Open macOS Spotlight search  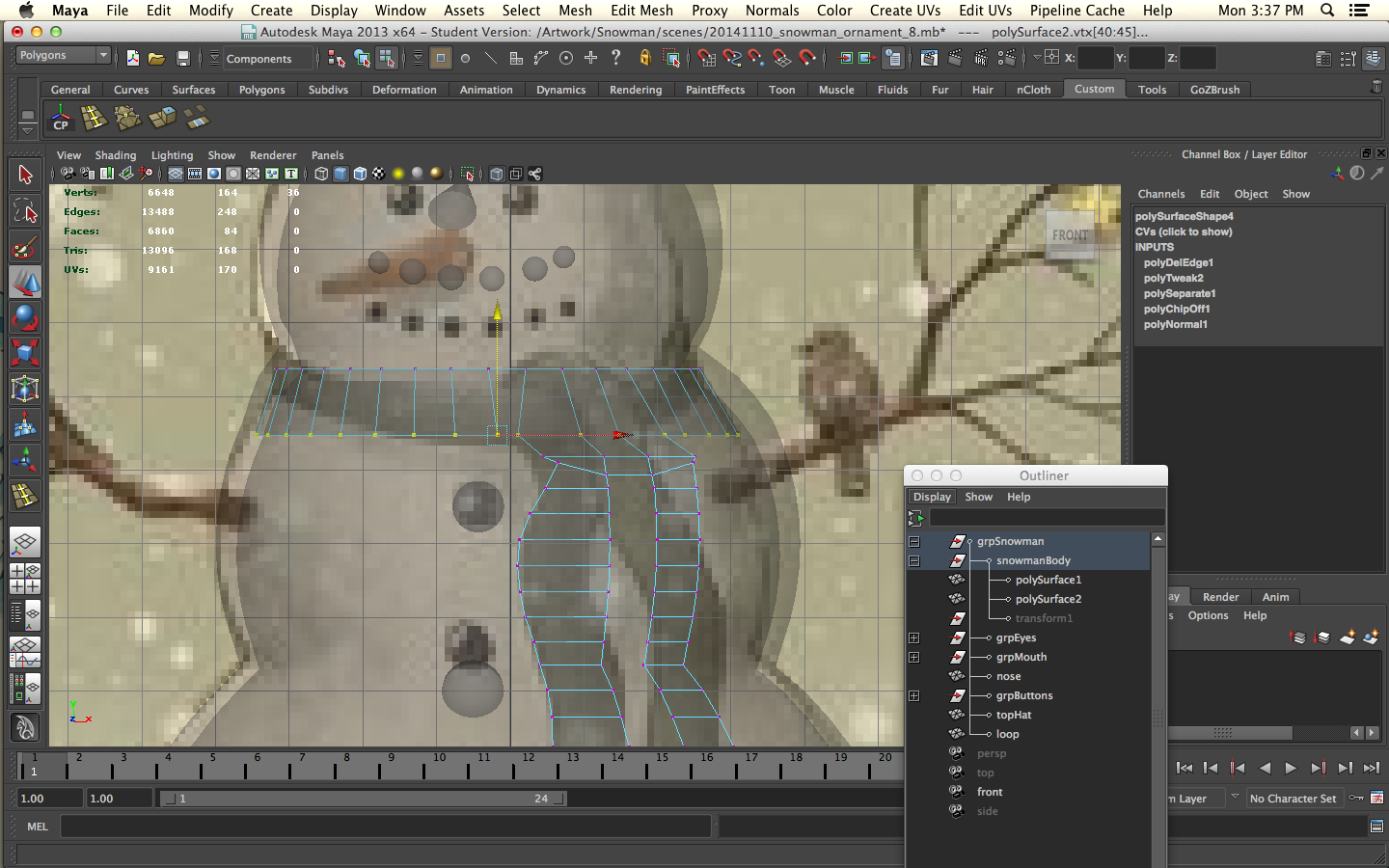point(1327,11)
